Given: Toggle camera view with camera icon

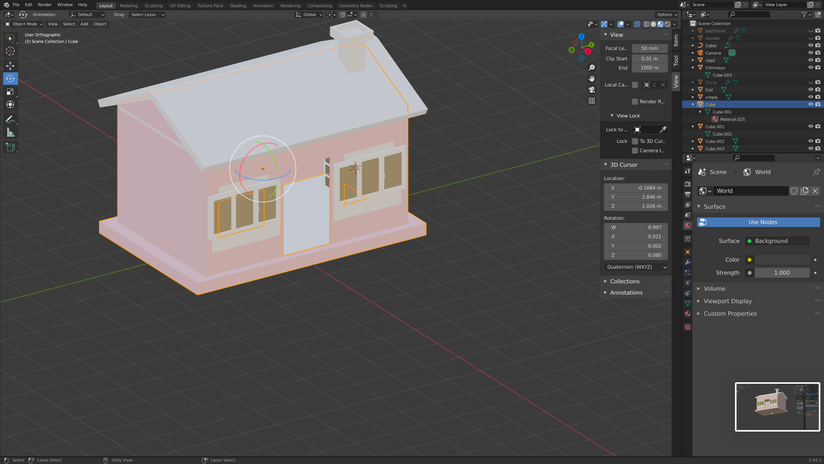Looking at the screenshot, I should [x=592, y=90].
